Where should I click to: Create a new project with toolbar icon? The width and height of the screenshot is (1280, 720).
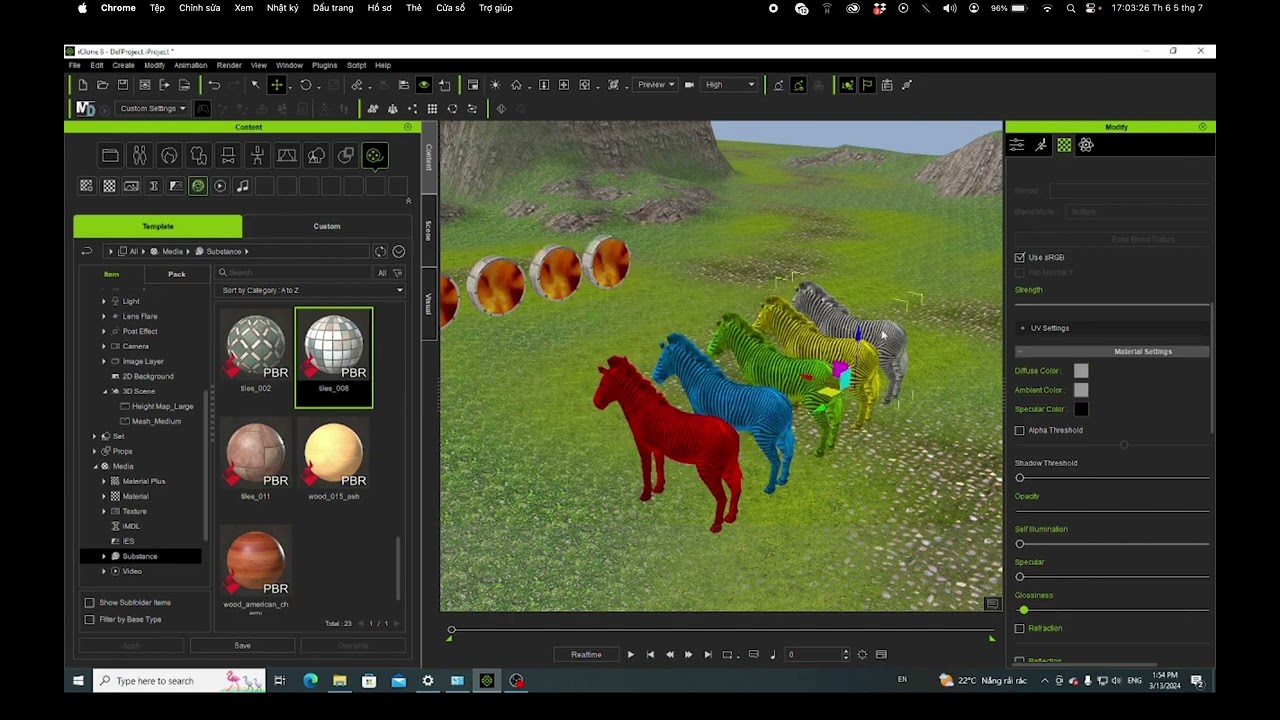83,85
